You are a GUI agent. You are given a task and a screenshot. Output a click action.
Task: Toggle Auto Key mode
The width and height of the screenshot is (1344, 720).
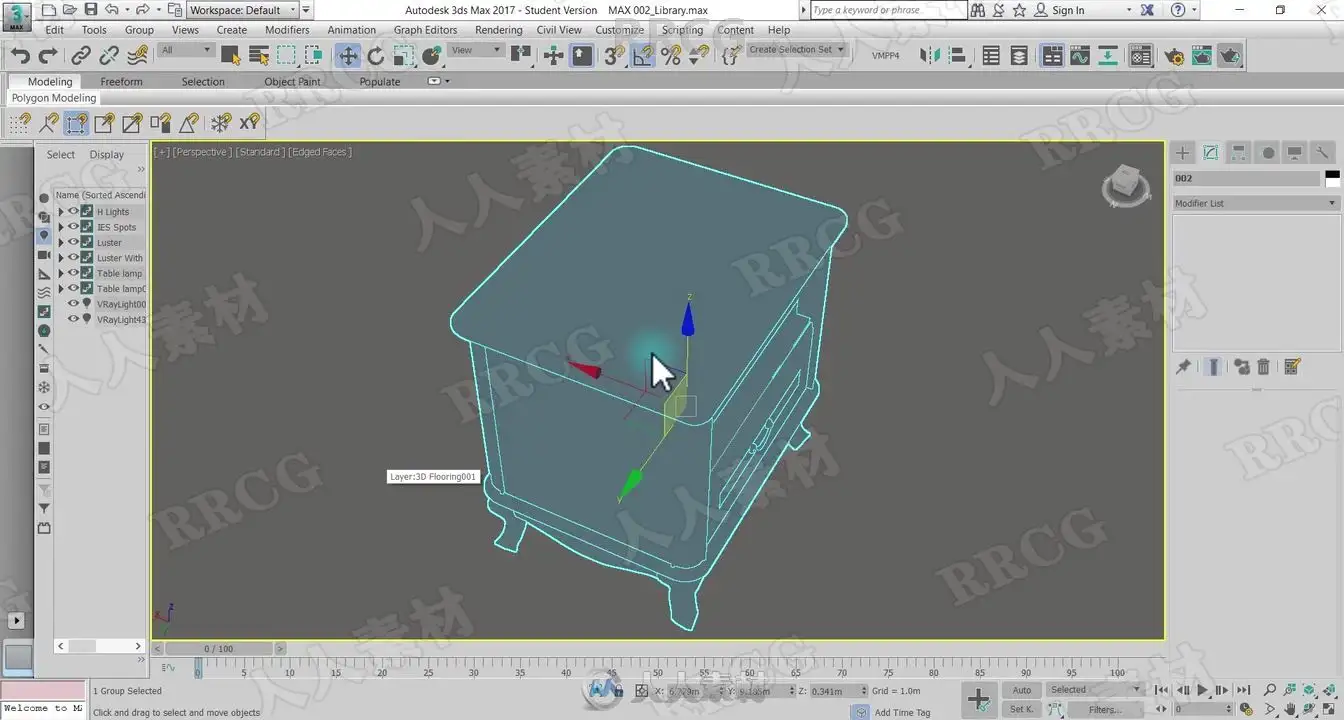[x=1021, y=690]
